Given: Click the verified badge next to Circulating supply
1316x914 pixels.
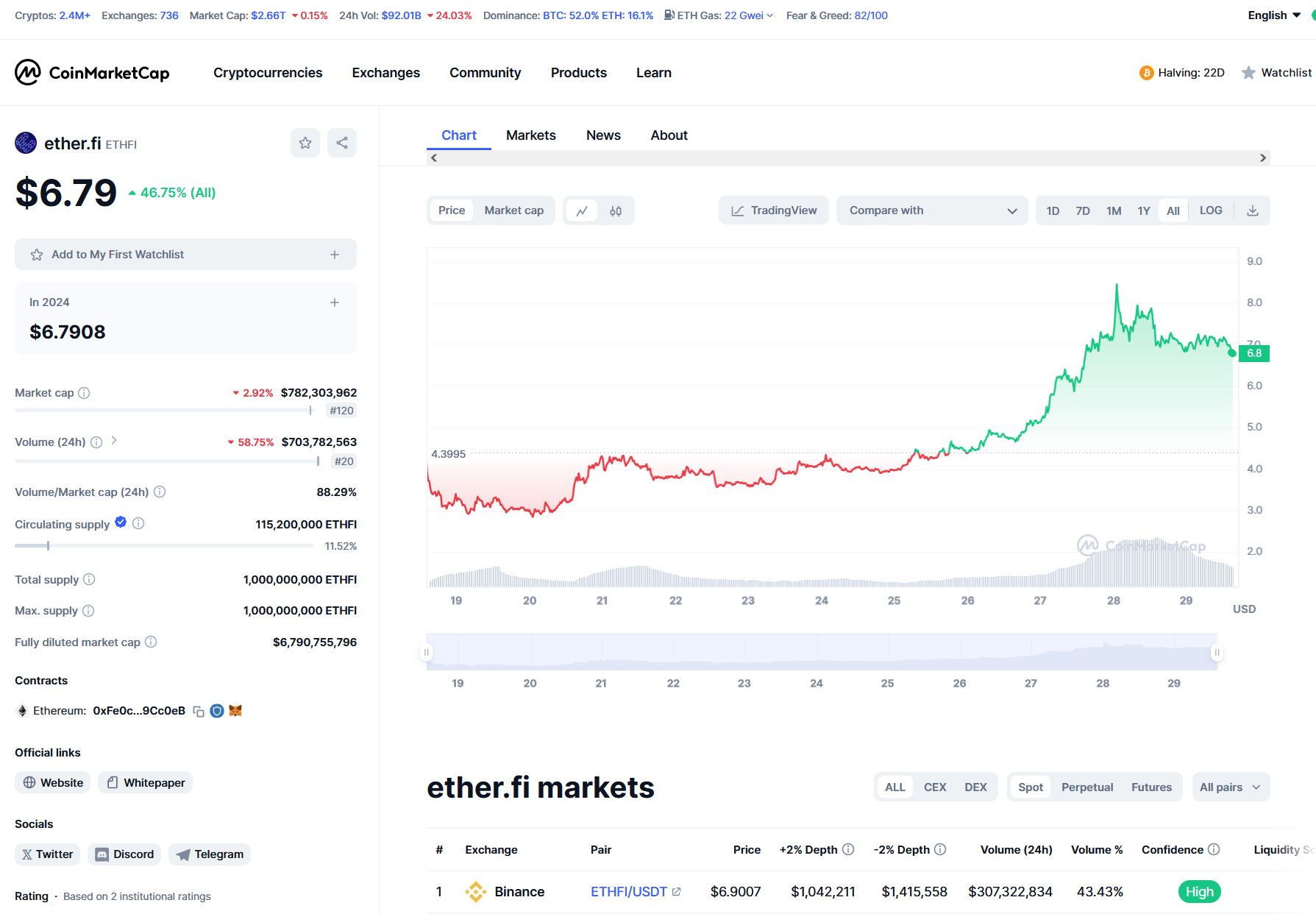Looking at the screenshot, I should (x=121, y=522).
